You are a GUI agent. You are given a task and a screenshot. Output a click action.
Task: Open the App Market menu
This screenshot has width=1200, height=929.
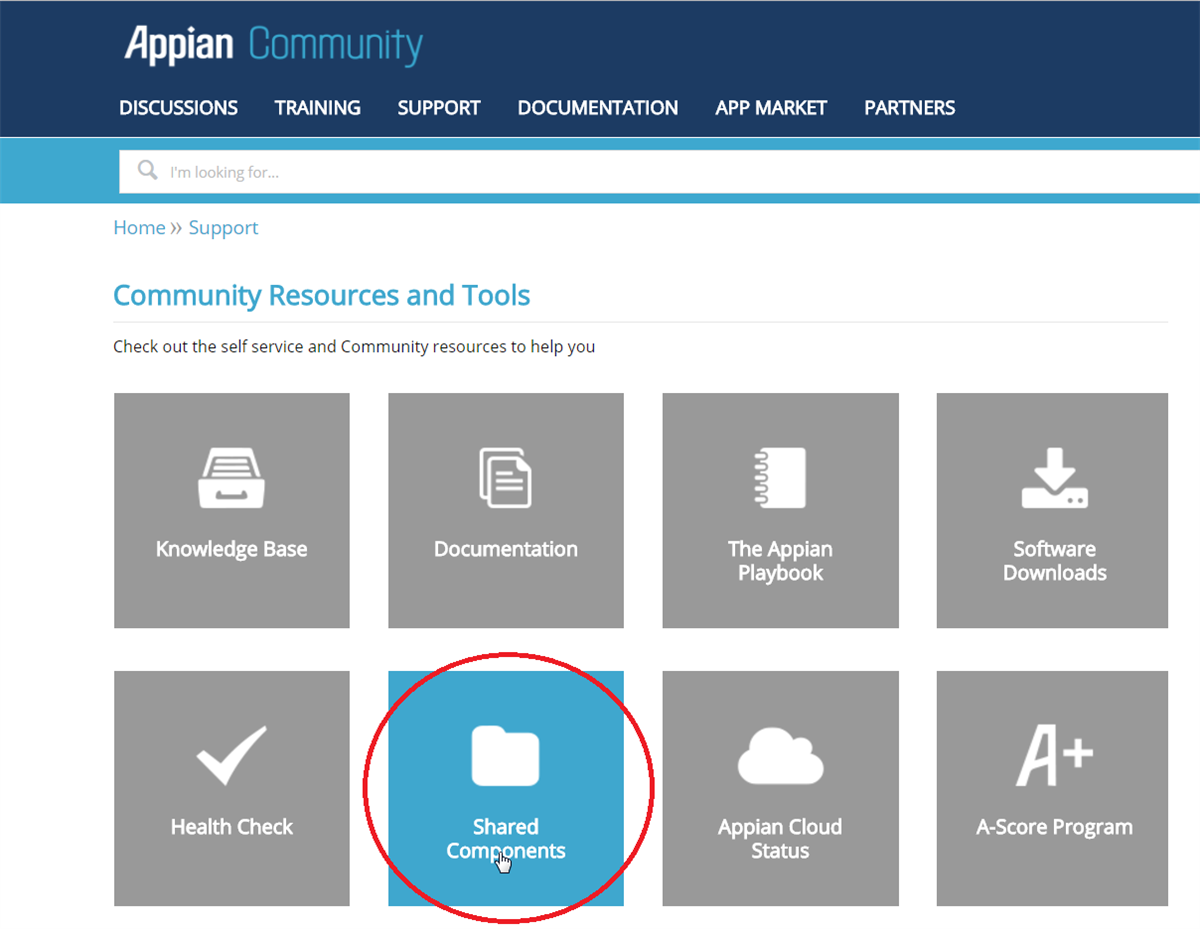pos(771,108)
